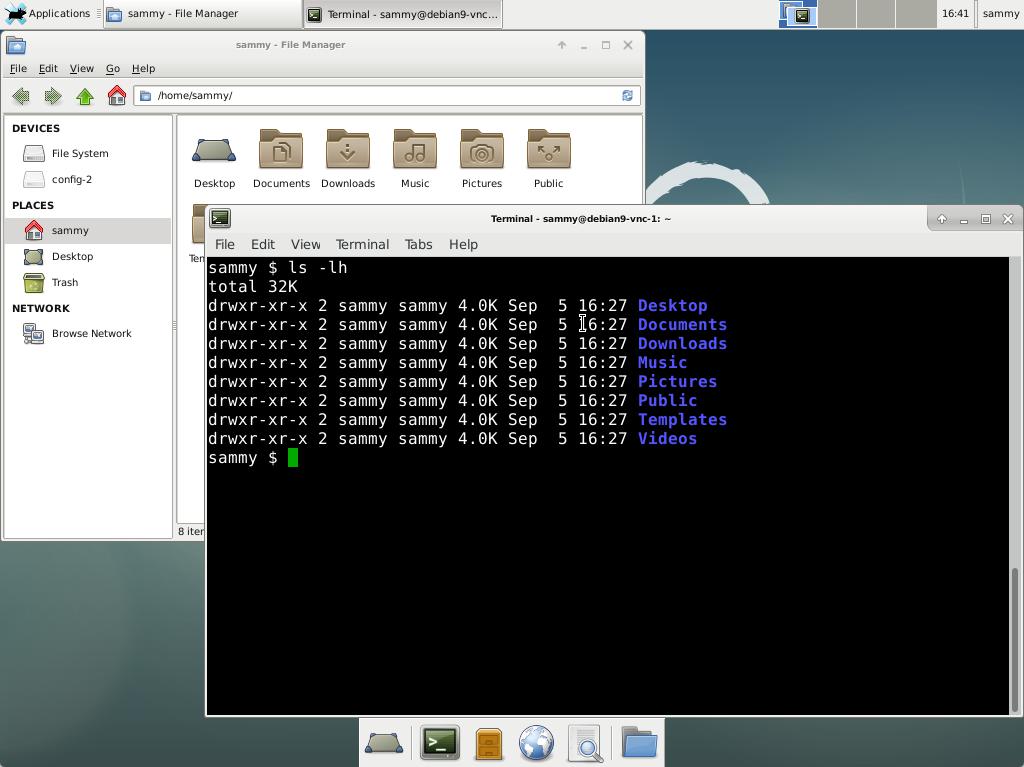Viewport: 1024px width, 767px height.
Task: Open the Application Finder magnifier dock icon
Action: point(586,743)
